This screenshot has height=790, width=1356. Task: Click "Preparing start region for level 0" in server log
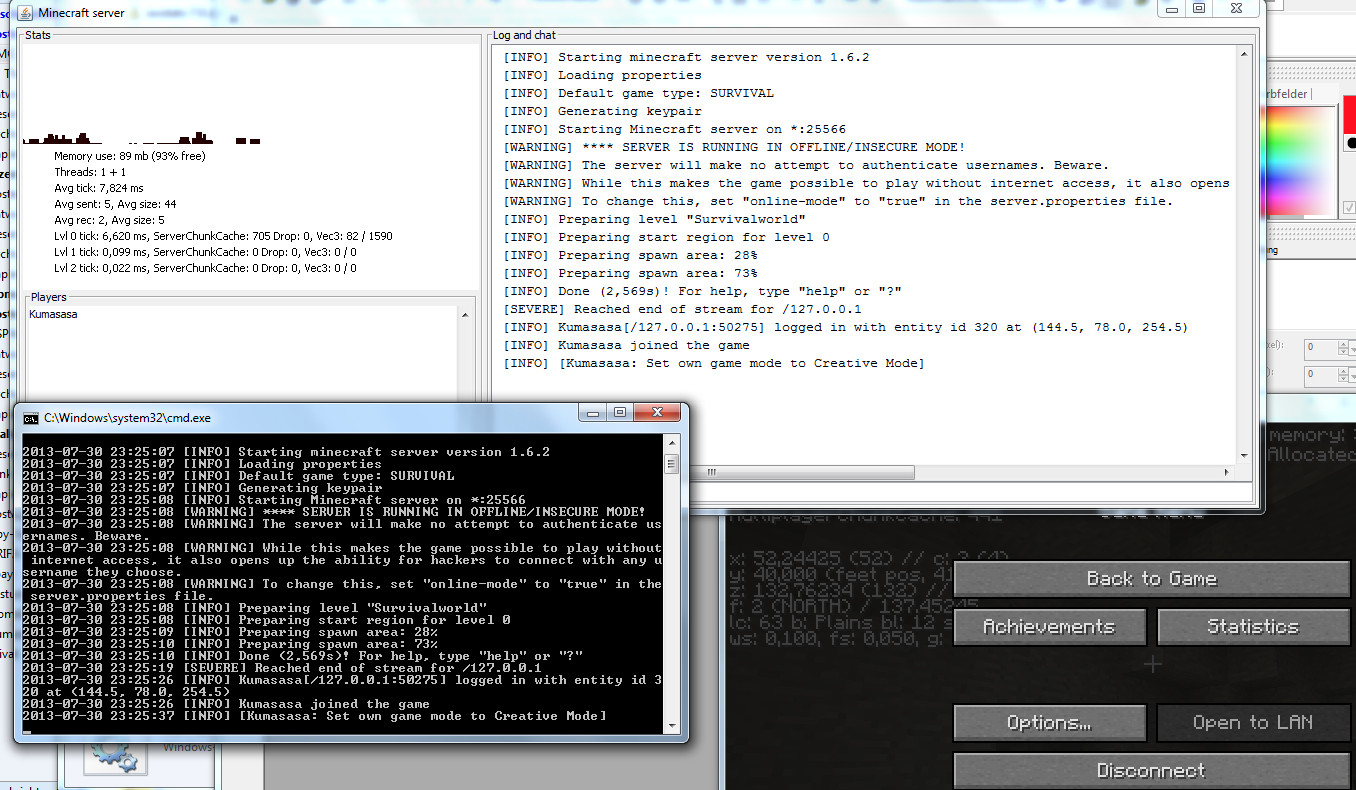(x=666, y=237)
